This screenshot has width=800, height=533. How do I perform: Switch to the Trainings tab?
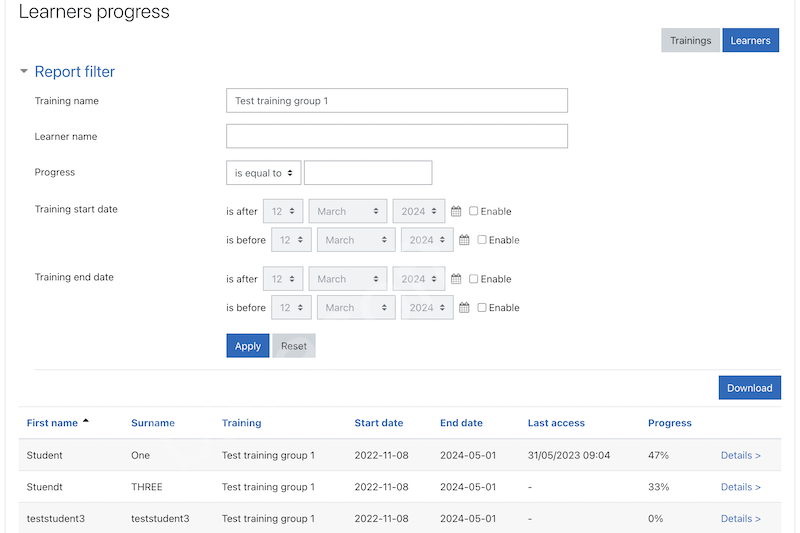click(690, 40)
